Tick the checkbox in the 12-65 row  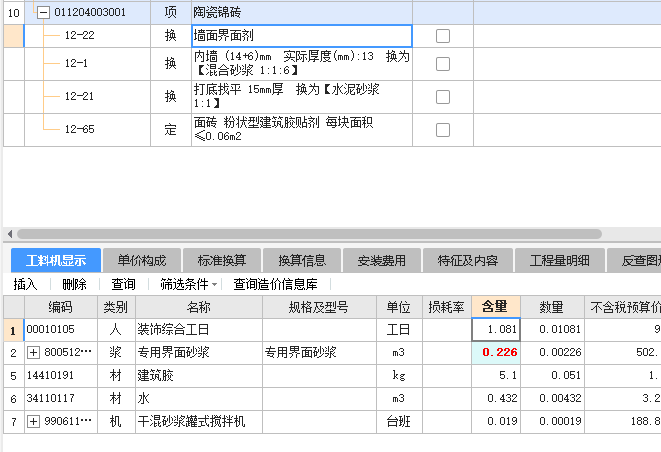443,130
